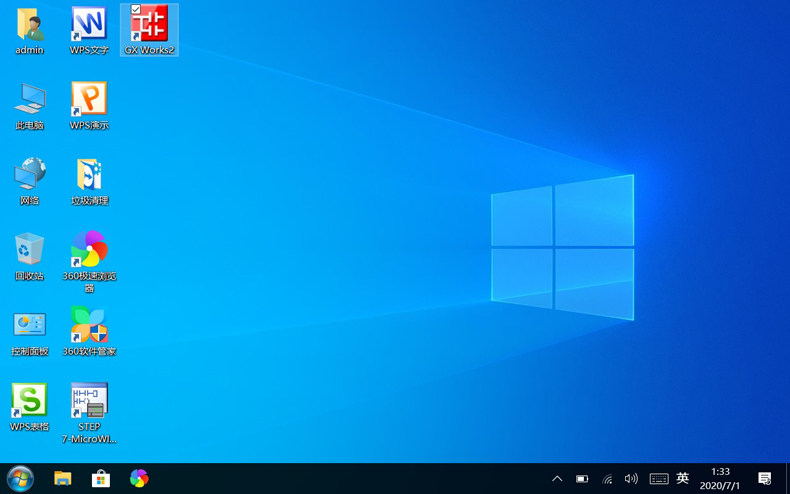The image size is (790, 494).
Task: Click the '360极速浏览器' label text
Action: 89,282
